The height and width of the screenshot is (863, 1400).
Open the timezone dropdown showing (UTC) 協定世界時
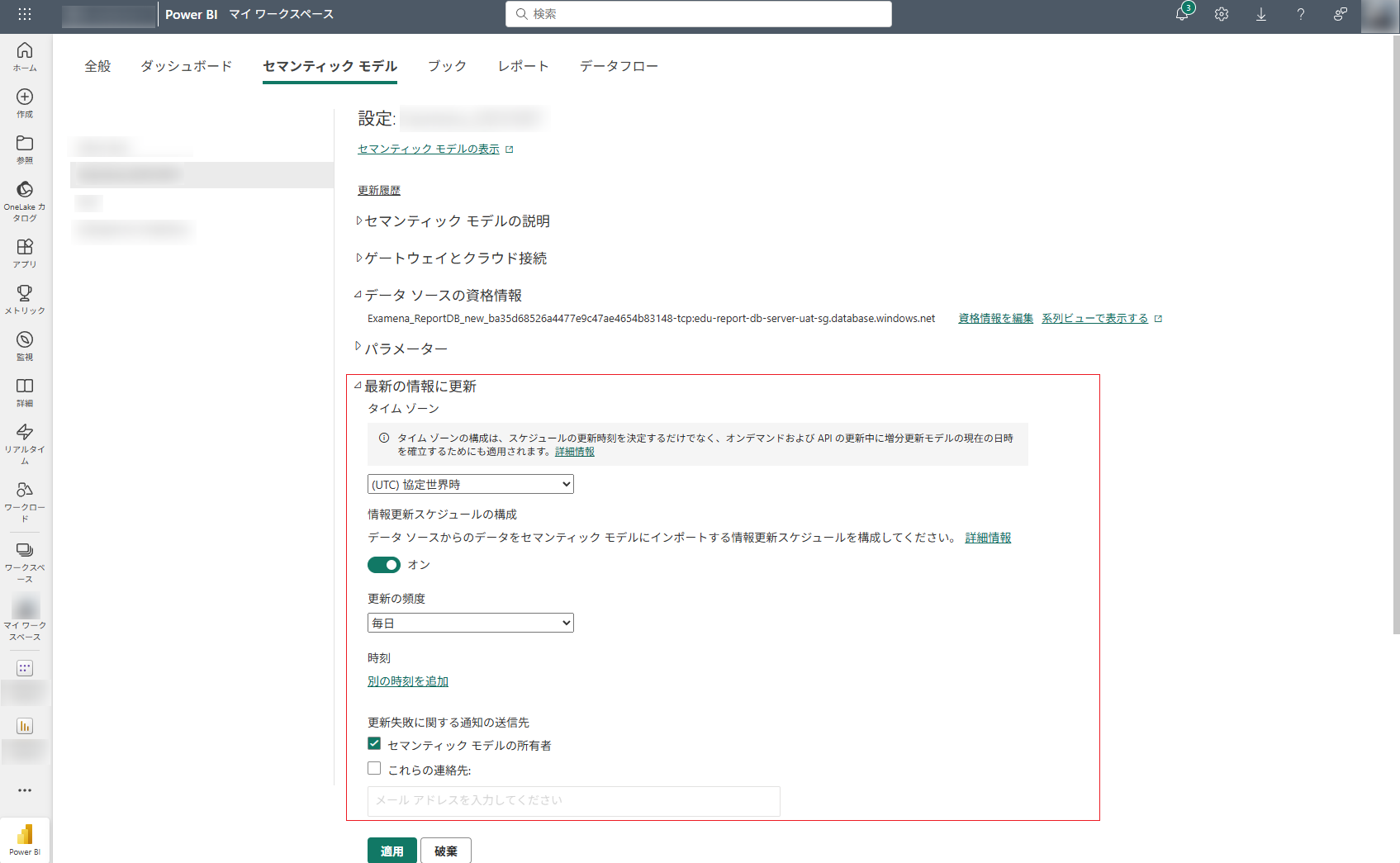click(x=470, y=484)
